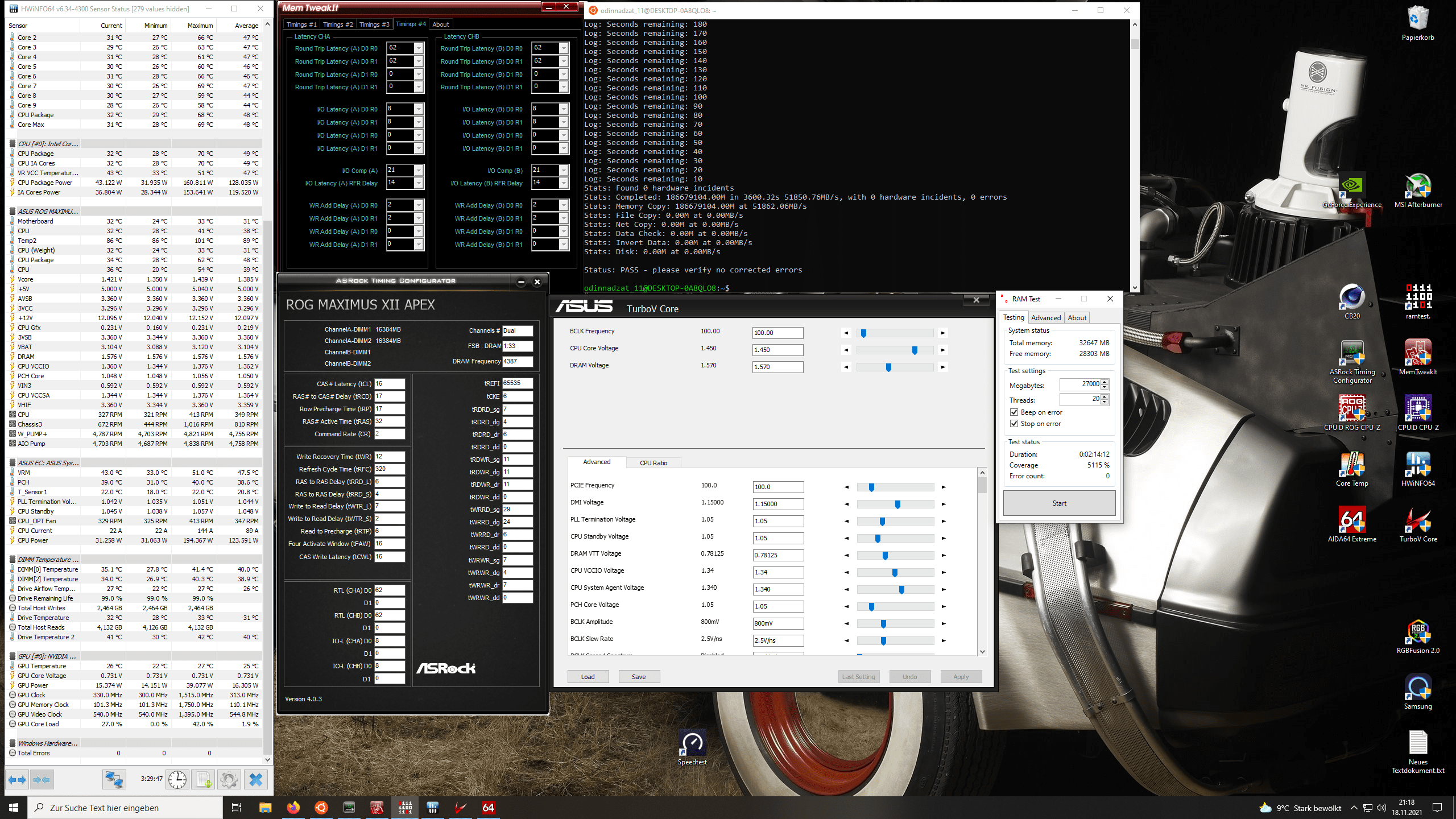The height and width of the screenshot is (819, 1456).
Task: Click RAM Test Start button
Action: point(1059,503)
